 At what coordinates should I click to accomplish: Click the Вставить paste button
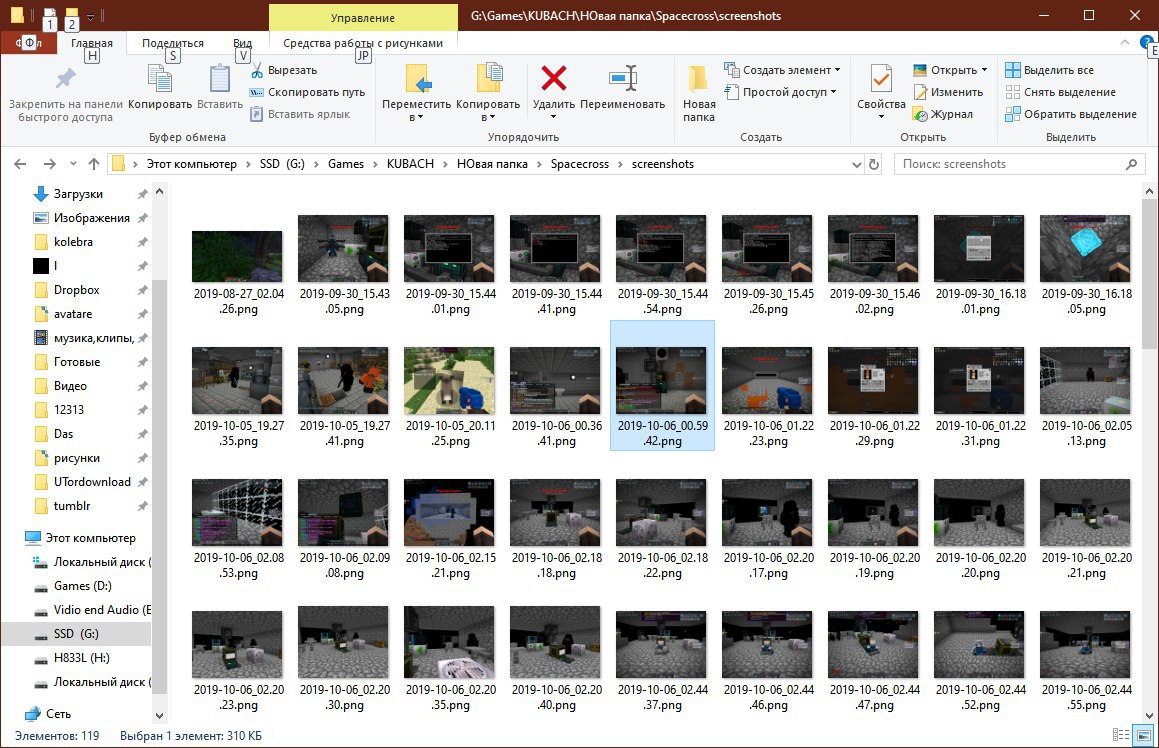pyautogui.click(x=220, y=87)
